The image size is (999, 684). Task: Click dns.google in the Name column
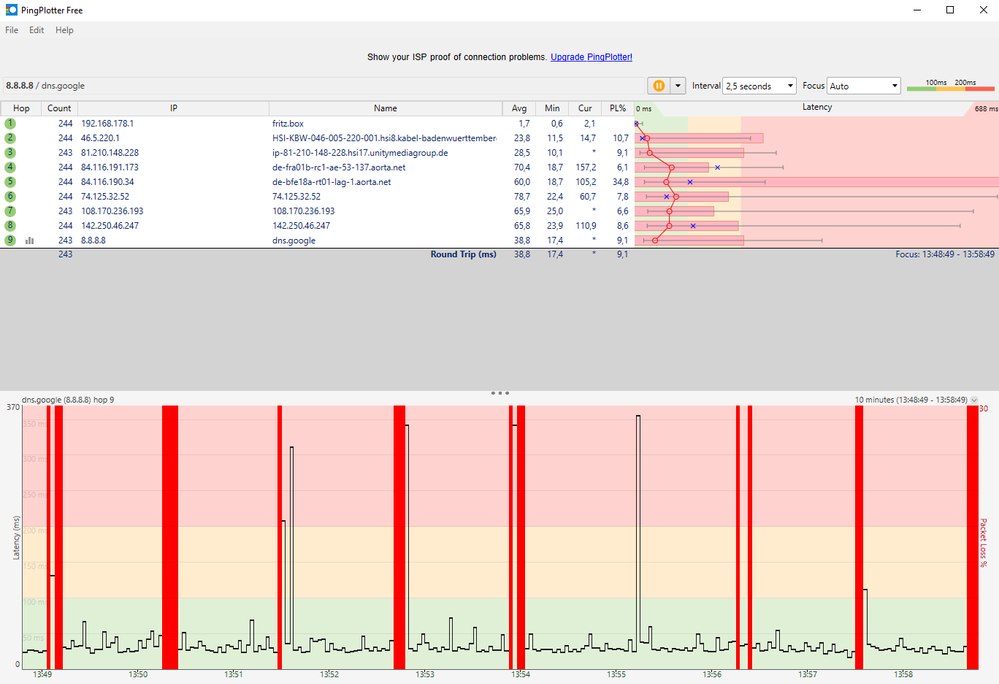click(x=294, y=241)
